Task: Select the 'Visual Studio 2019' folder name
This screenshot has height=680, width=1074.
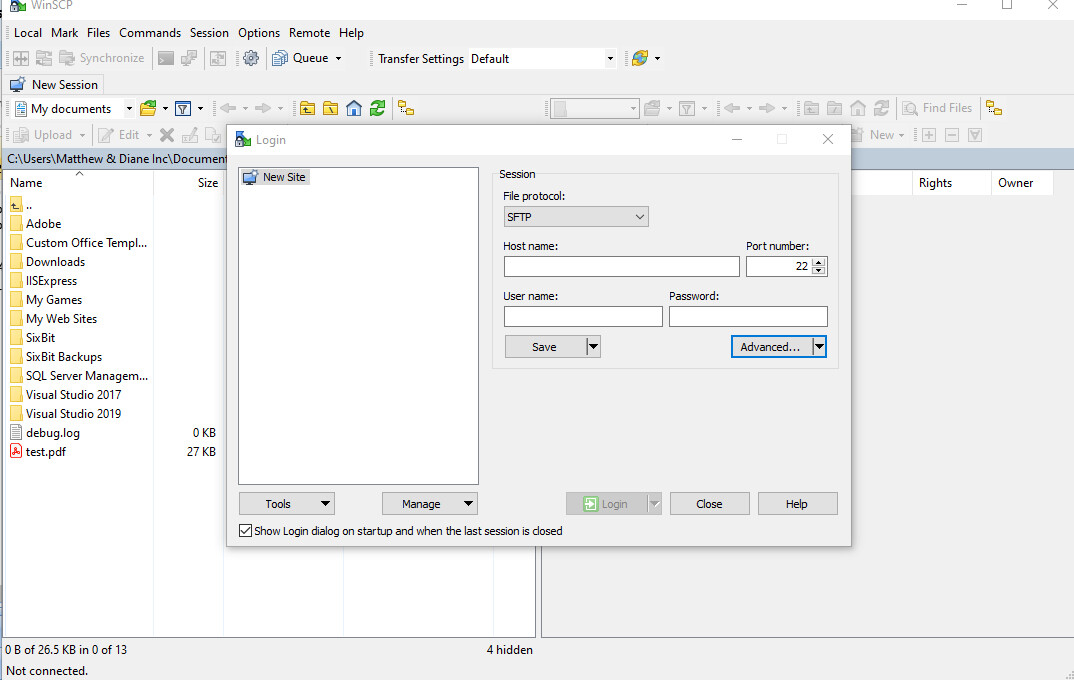Action: click(x=73, y=414)
